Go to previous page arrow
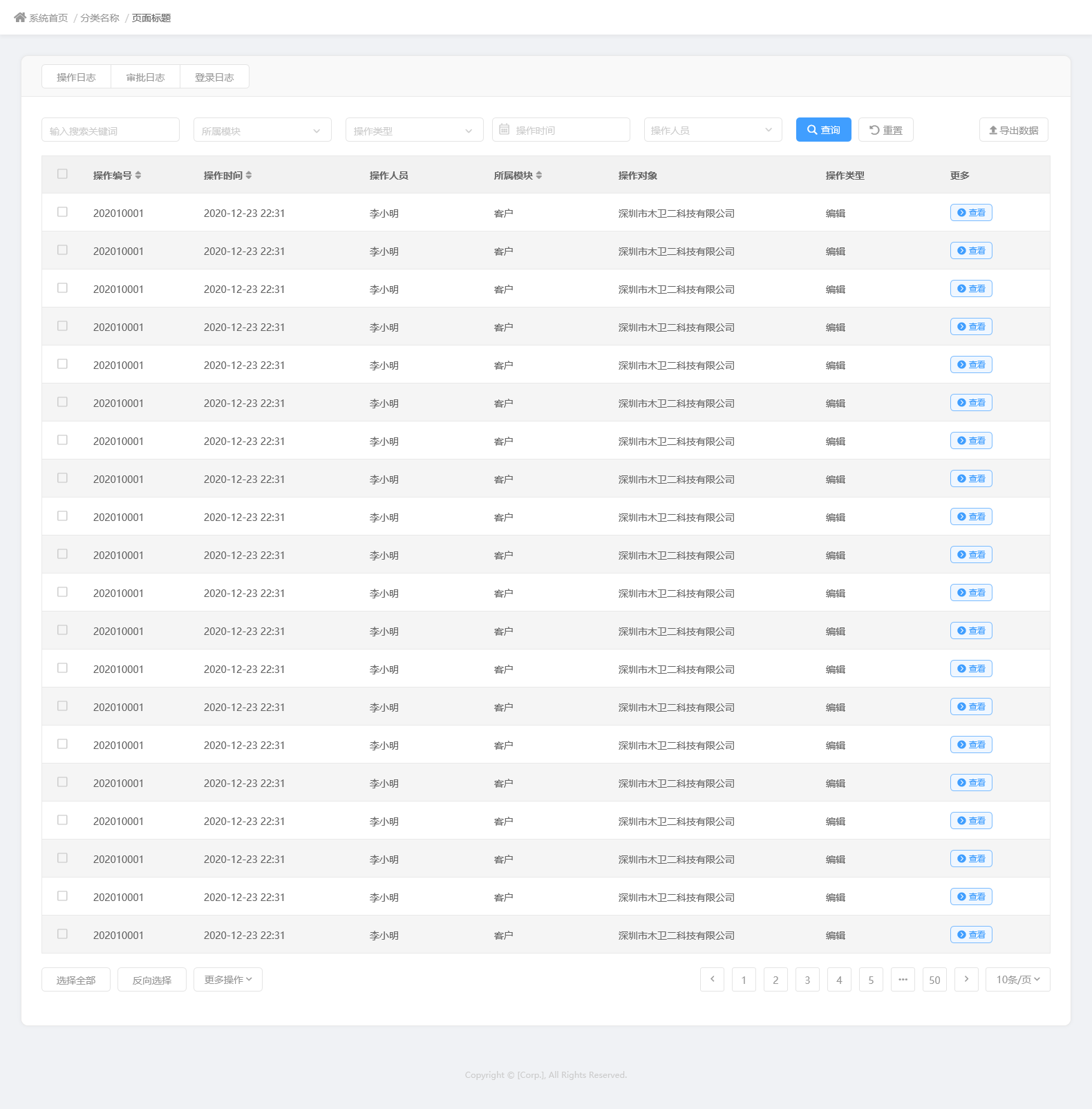 tap(712, 979)
